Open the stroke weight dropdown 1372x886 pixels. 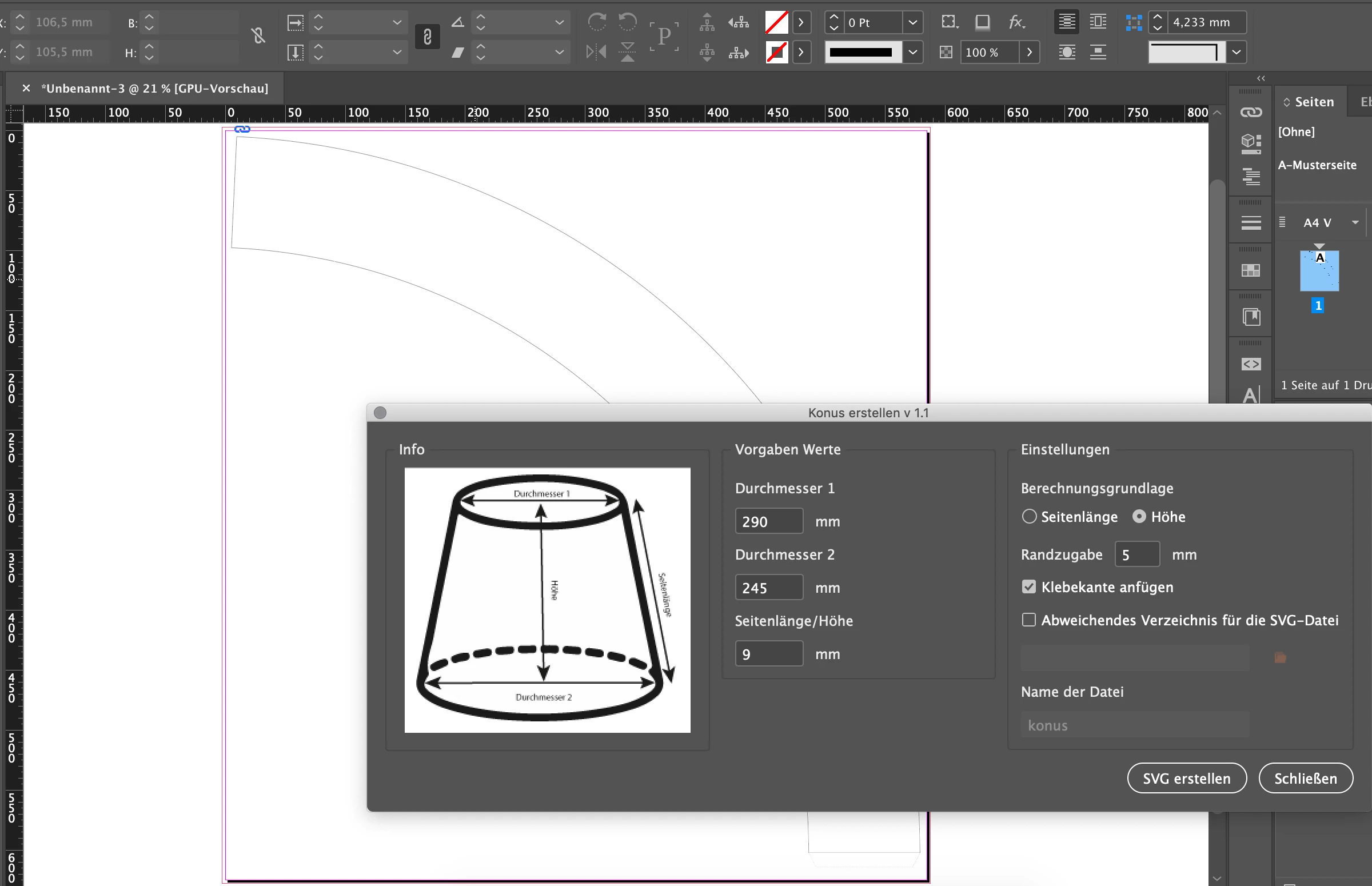[x=912, y=22]
